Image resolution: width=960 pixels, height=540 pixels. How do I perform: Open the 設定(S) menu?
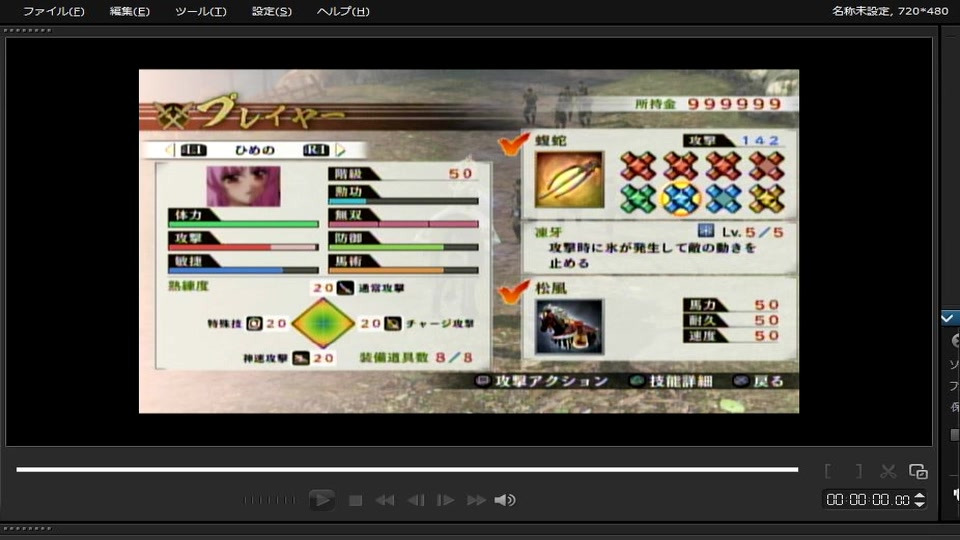click(x=272, y=11)
